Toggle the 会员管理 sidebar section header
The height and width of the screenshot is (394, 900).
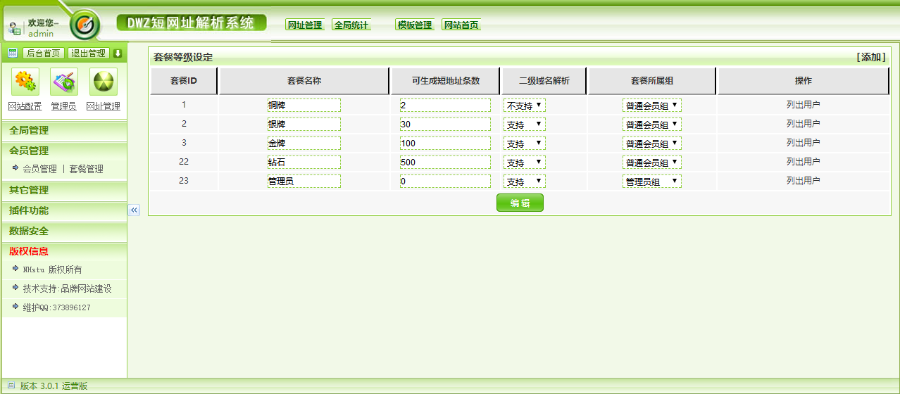point(64,150)
